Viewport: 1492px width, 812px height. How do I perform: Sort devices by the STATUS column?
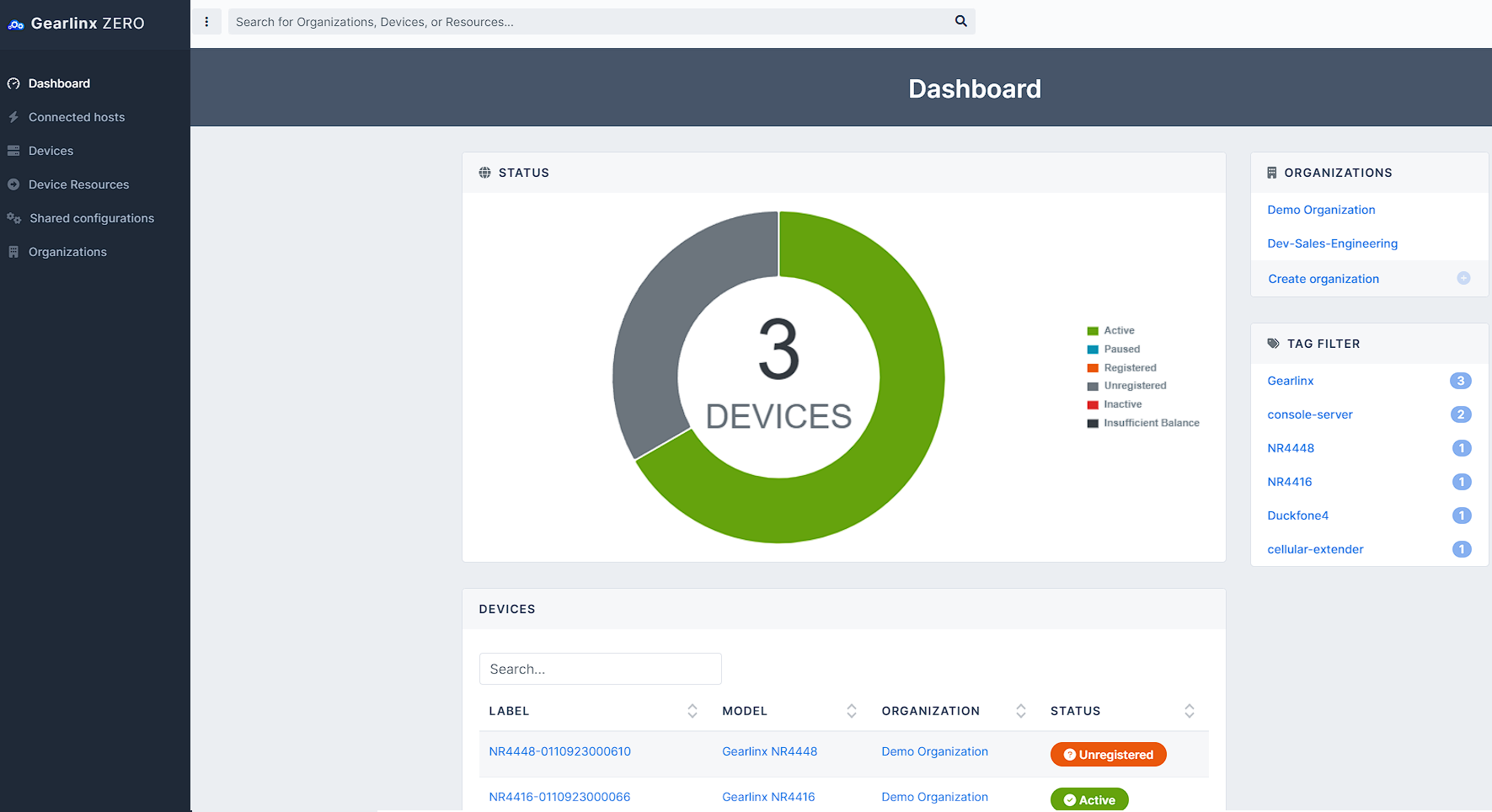1189,711
